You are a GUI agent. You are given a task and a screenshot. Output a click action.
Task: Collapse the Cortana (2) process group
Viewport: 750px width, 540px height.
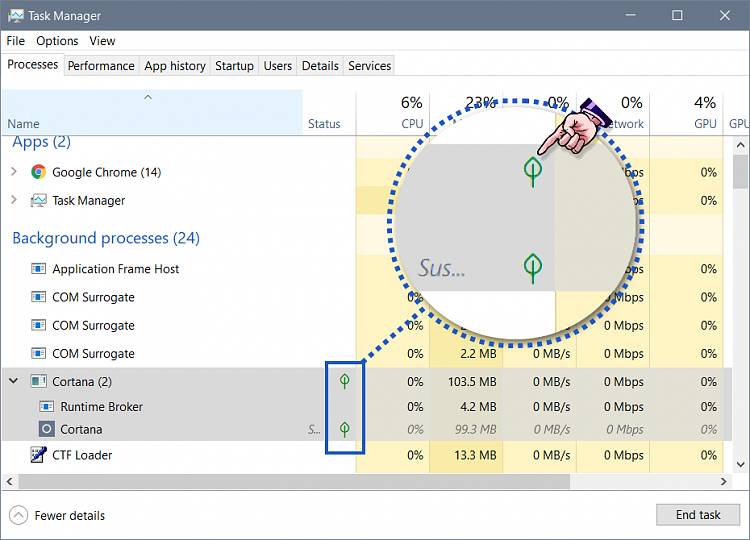14,381
